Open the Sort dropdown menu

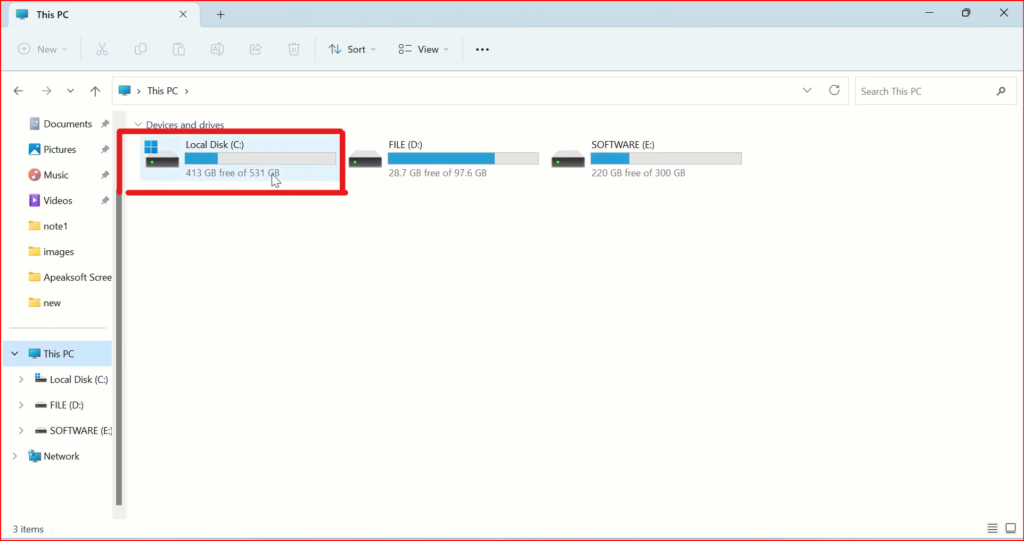[353, 49]
